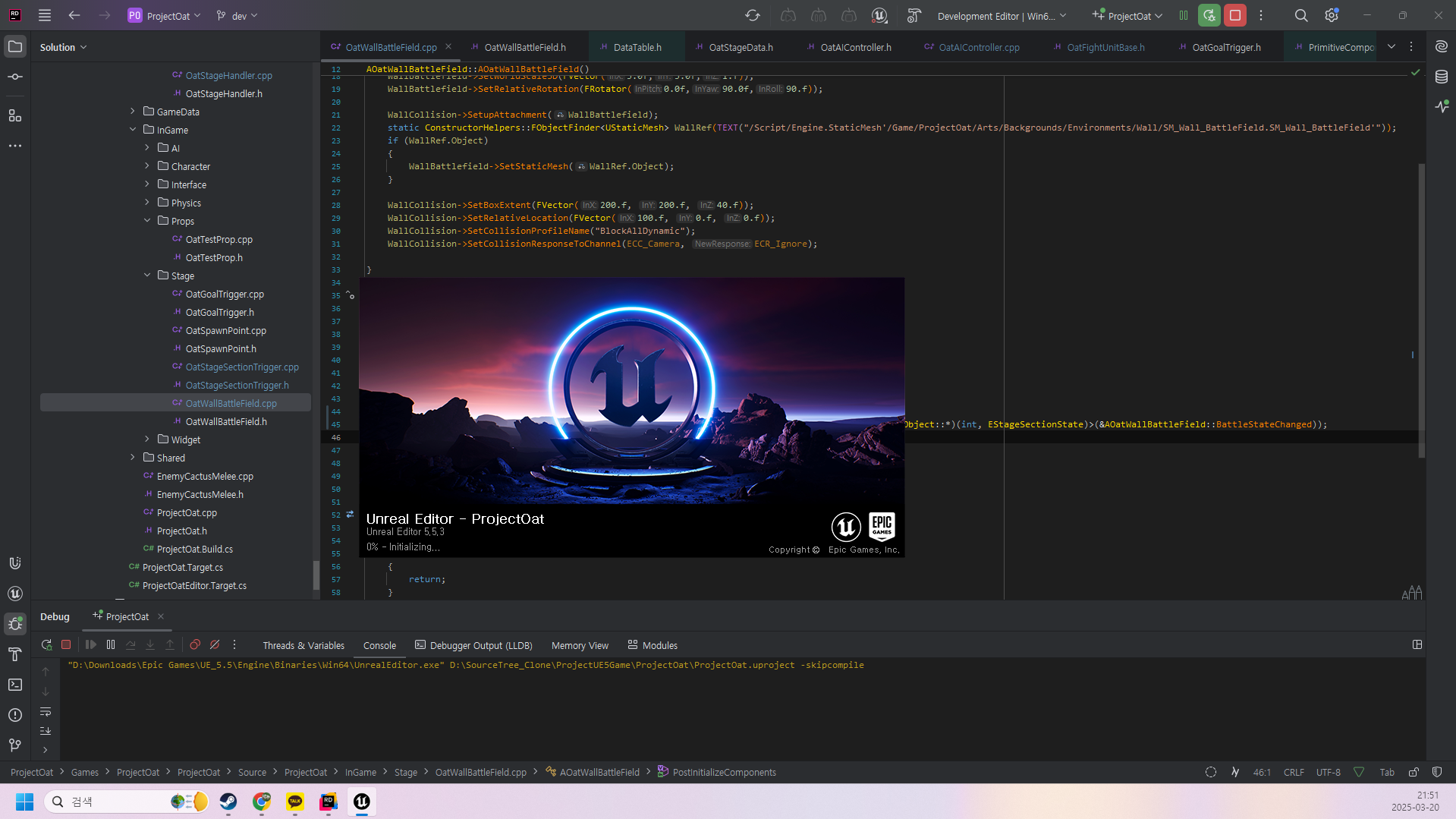This screenshot has height=819, width=1456.
Task: Open the Structure tool window
Action: (15, 115)
